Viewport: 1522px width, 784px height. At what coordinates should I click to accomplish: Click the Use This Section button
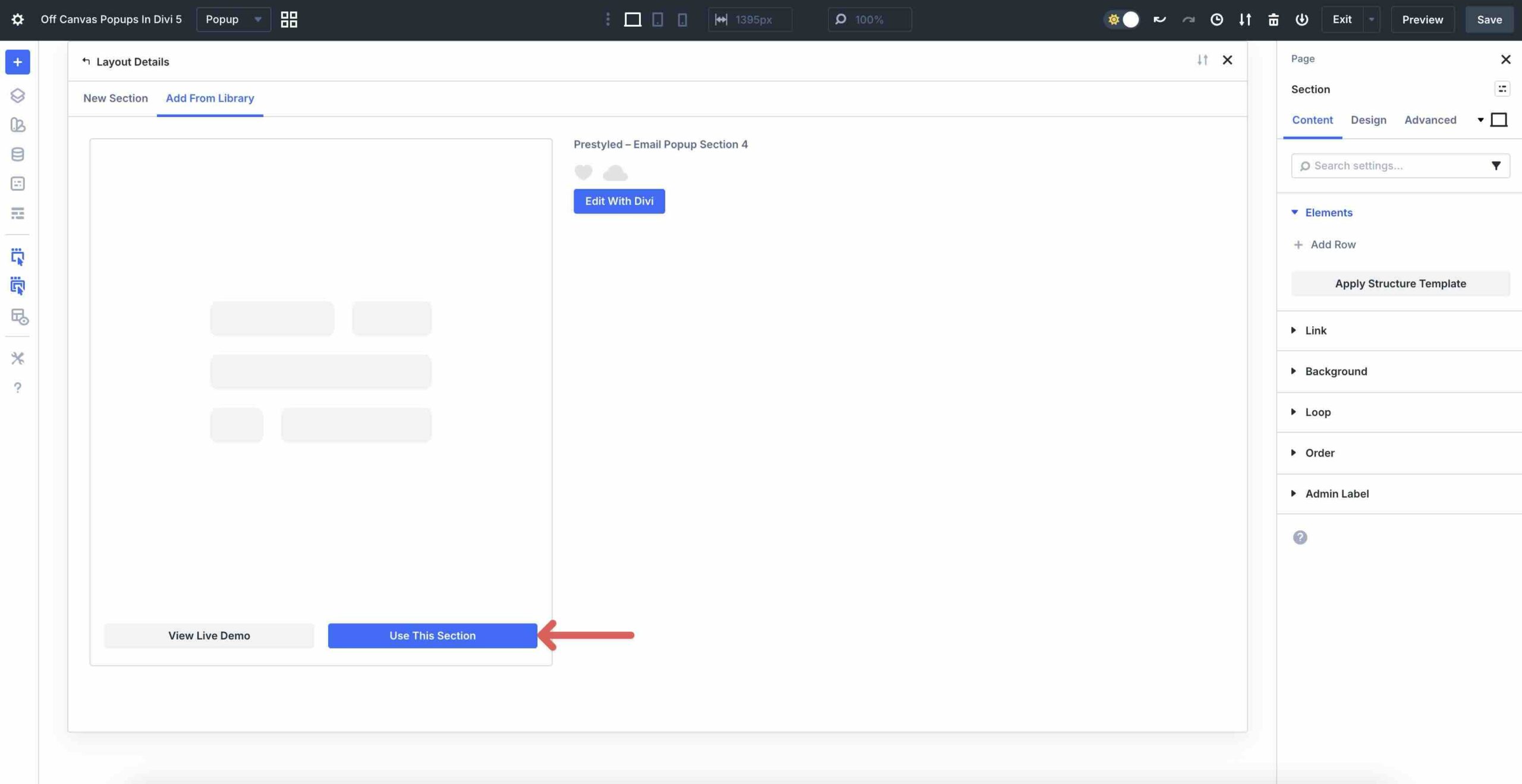432,635
